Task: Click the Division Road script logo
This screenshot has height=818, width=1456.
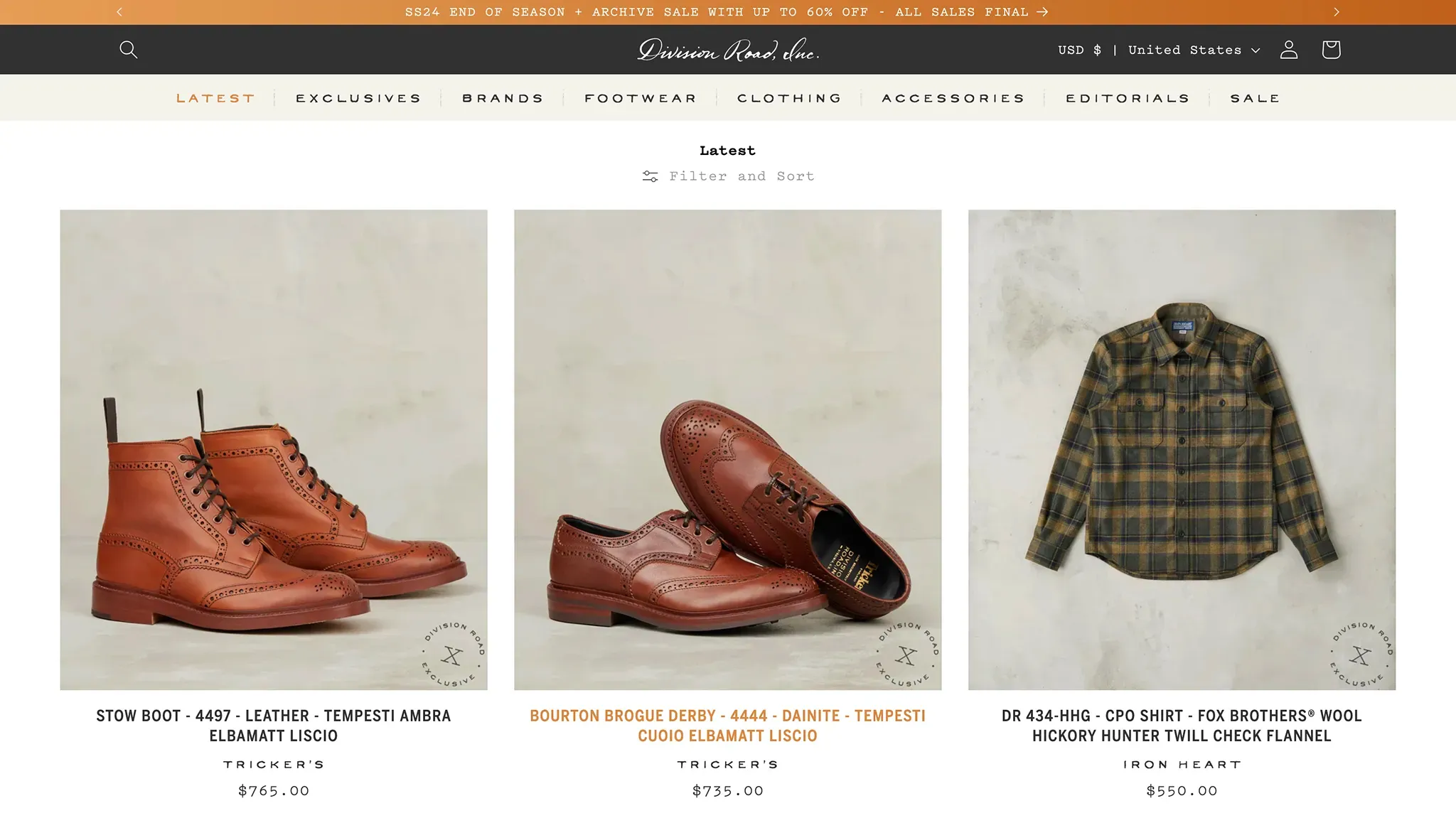Action: (x=728, y=50)
